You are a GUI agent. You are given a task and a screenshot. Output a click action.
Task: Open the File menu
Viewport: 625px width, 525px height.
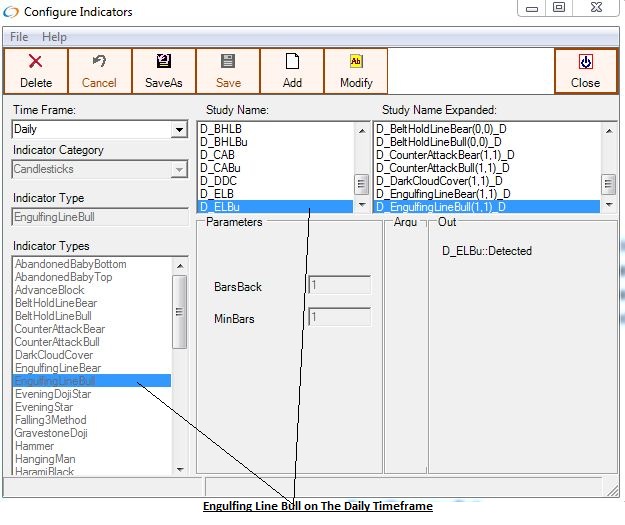19,37
